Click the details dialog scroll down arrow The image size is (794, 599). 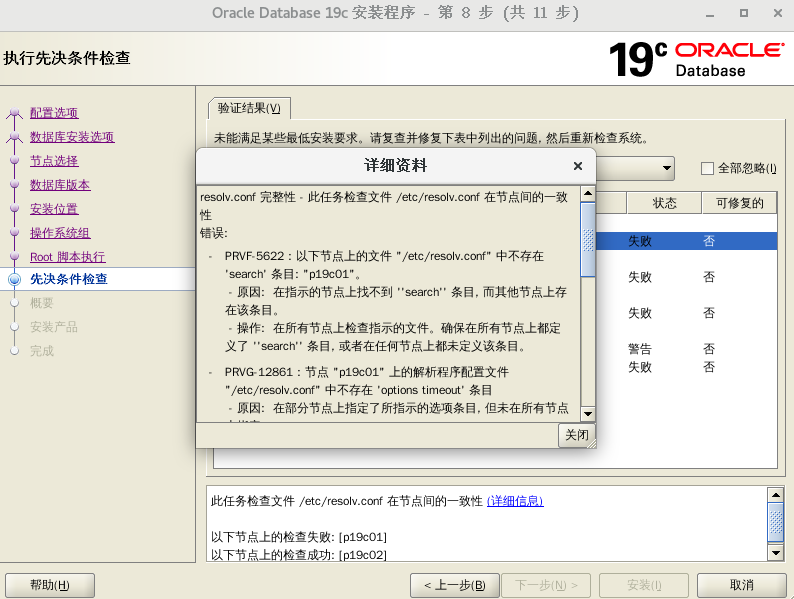[588, 414]
